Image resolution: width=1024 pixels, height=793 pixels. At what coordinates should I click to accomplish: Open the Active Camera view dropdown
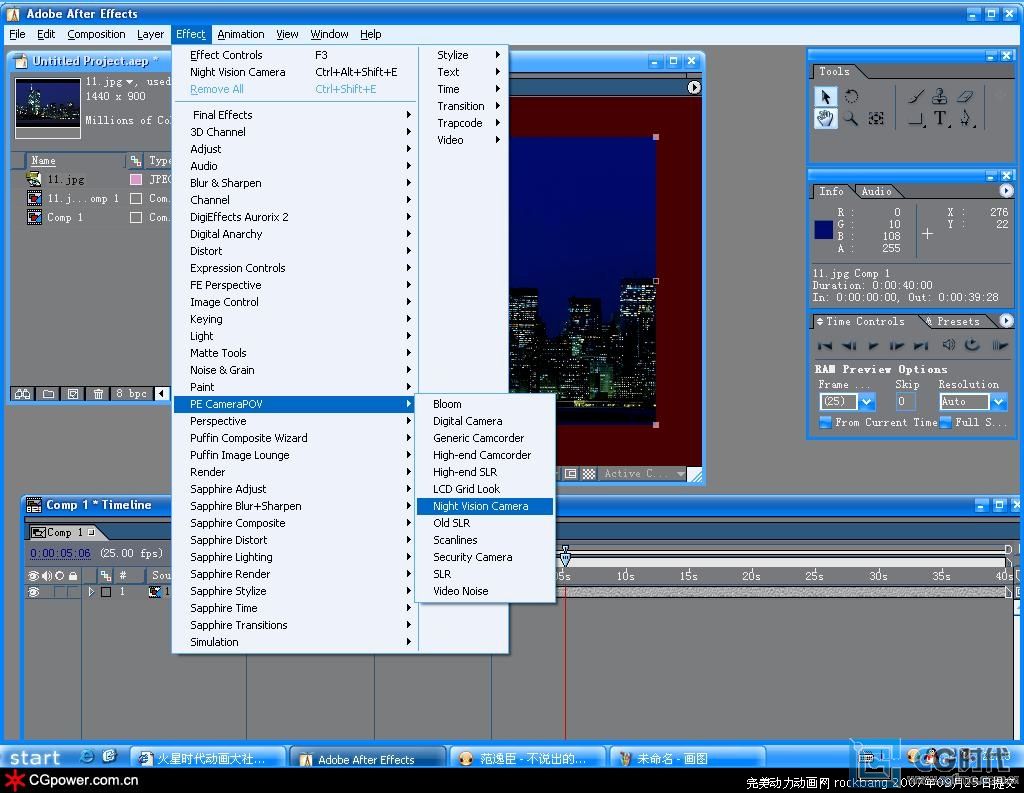643,474
